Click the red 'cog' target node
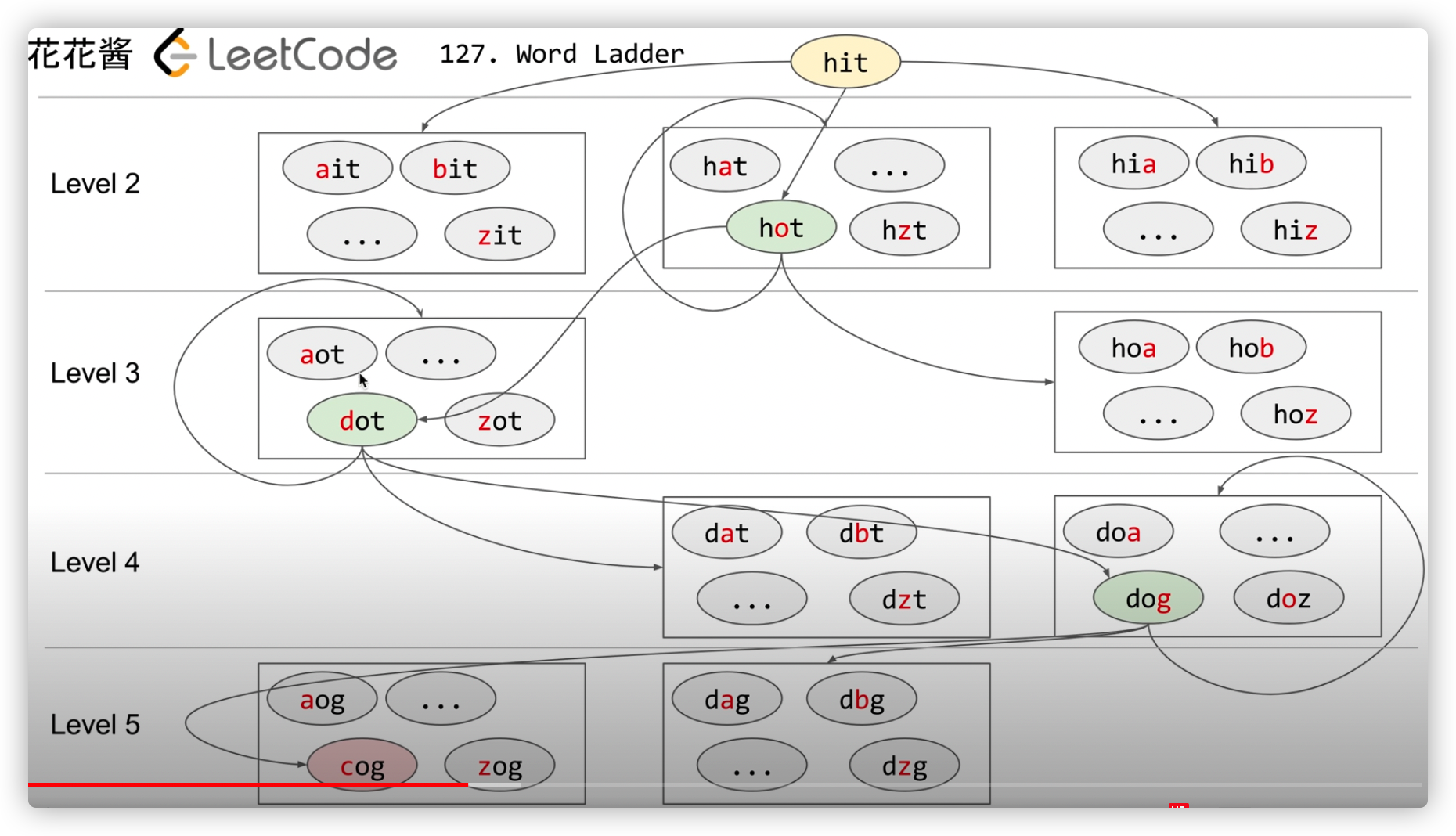The image size is (1456, 836). pos(362,766)
